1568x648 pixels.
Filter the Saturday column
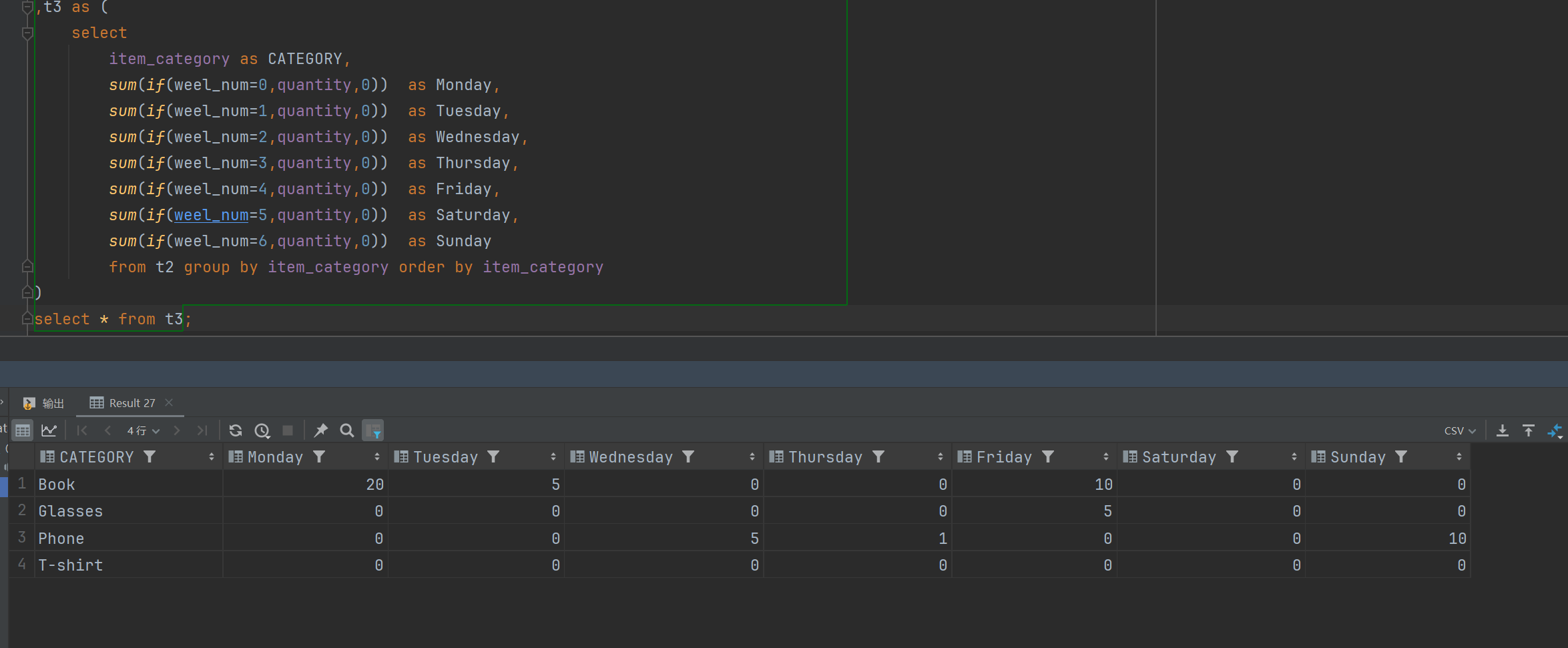pos(1232,457)
